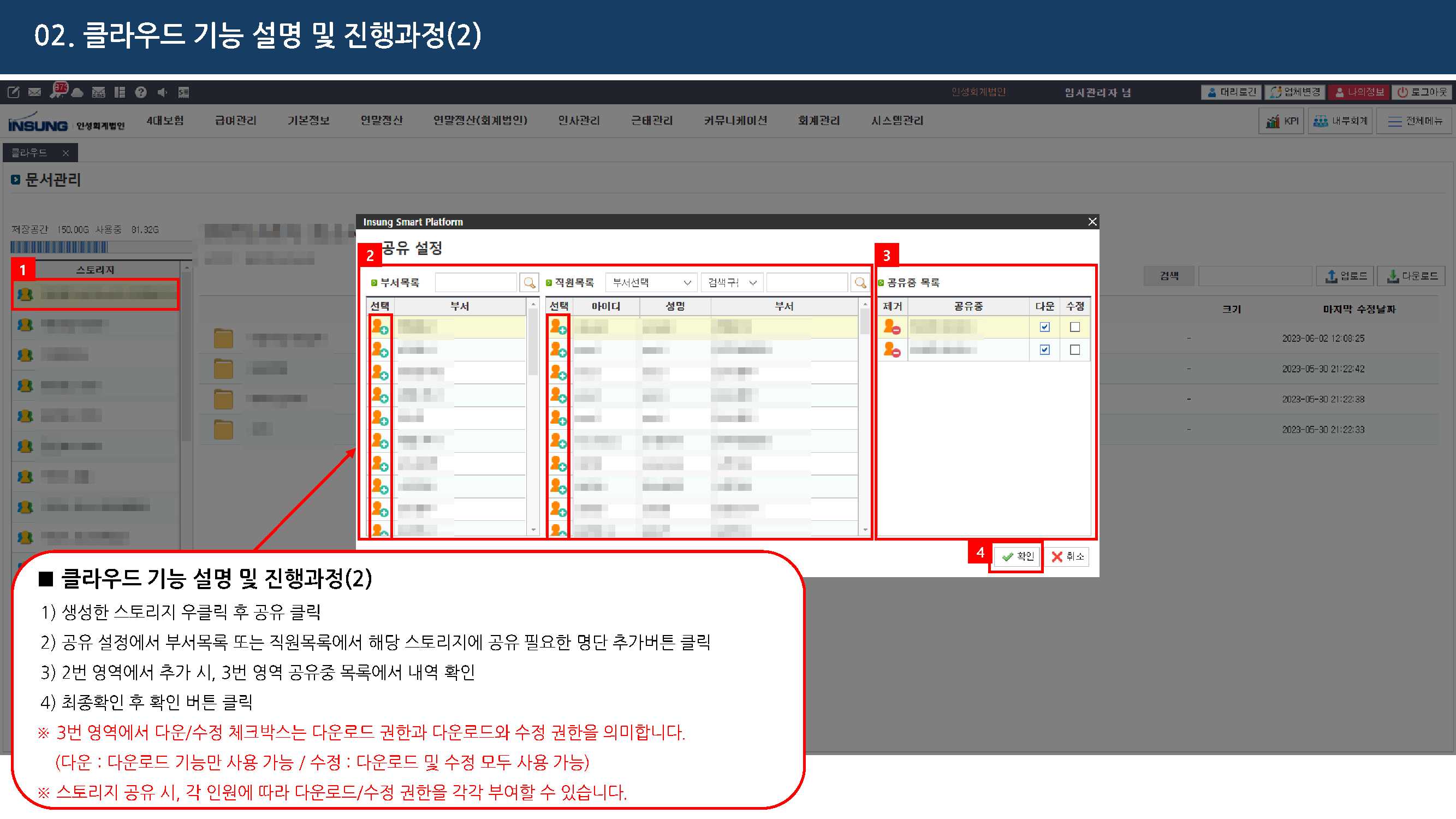
Task: Click the storage space usage bar
Action: (100, 247)
